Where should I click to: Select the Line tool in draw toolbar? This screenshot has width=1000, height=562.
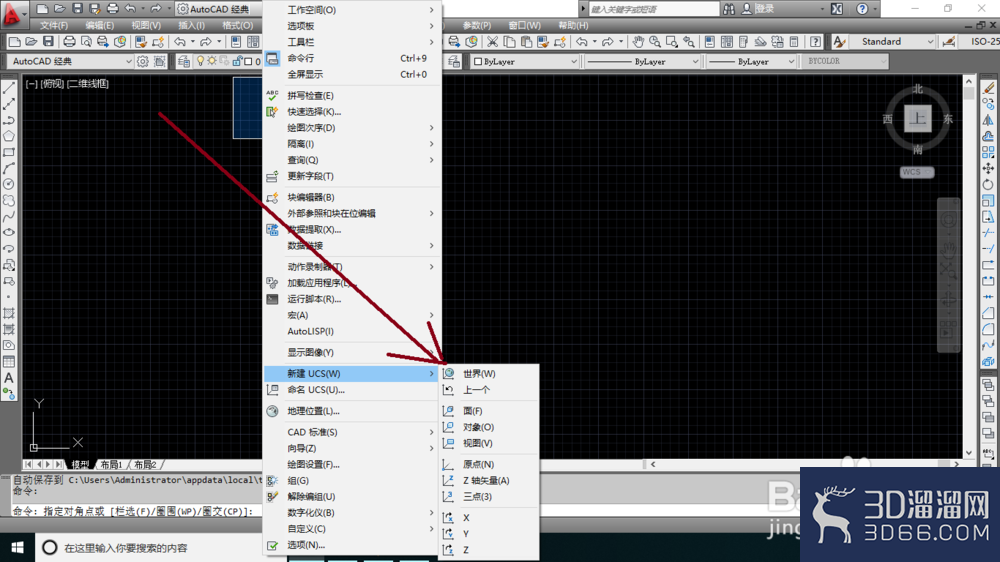(x=9, y=88)
